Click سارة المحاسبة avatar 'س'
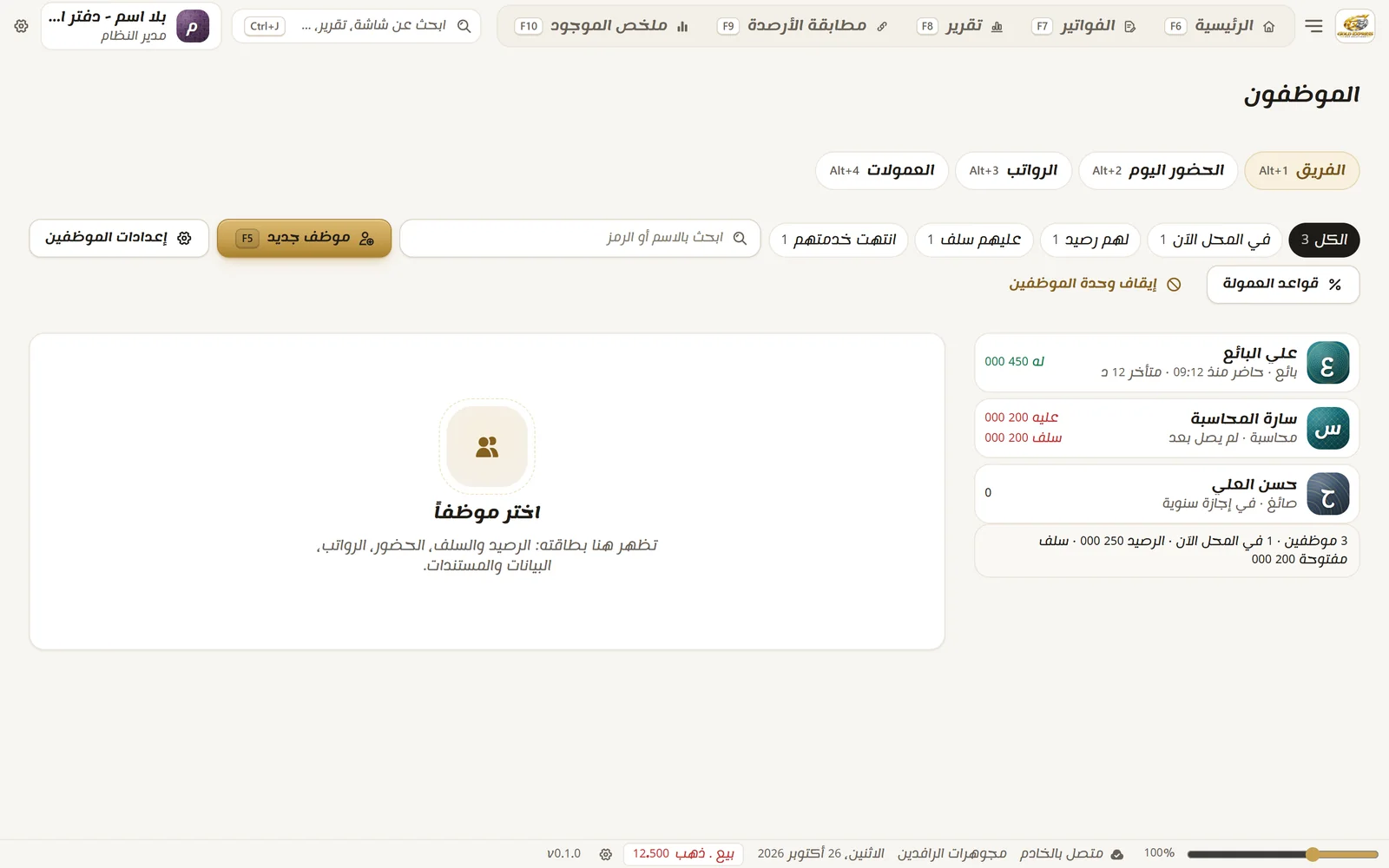This screenshot has width=1389, height=868. [x=1327, y=428]
